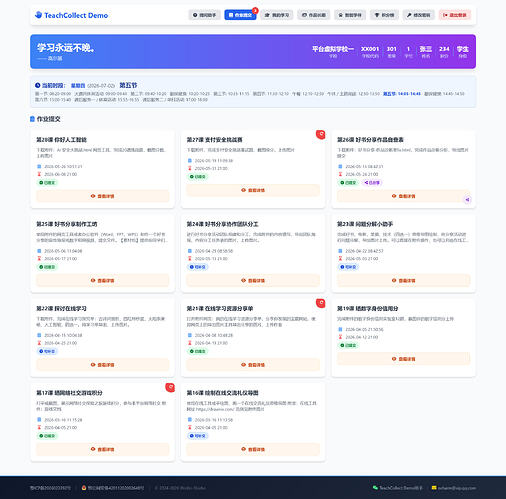Open 查看详情 for 第21课 card
This screenshot has height=499, width=506.
coord(253,365)
